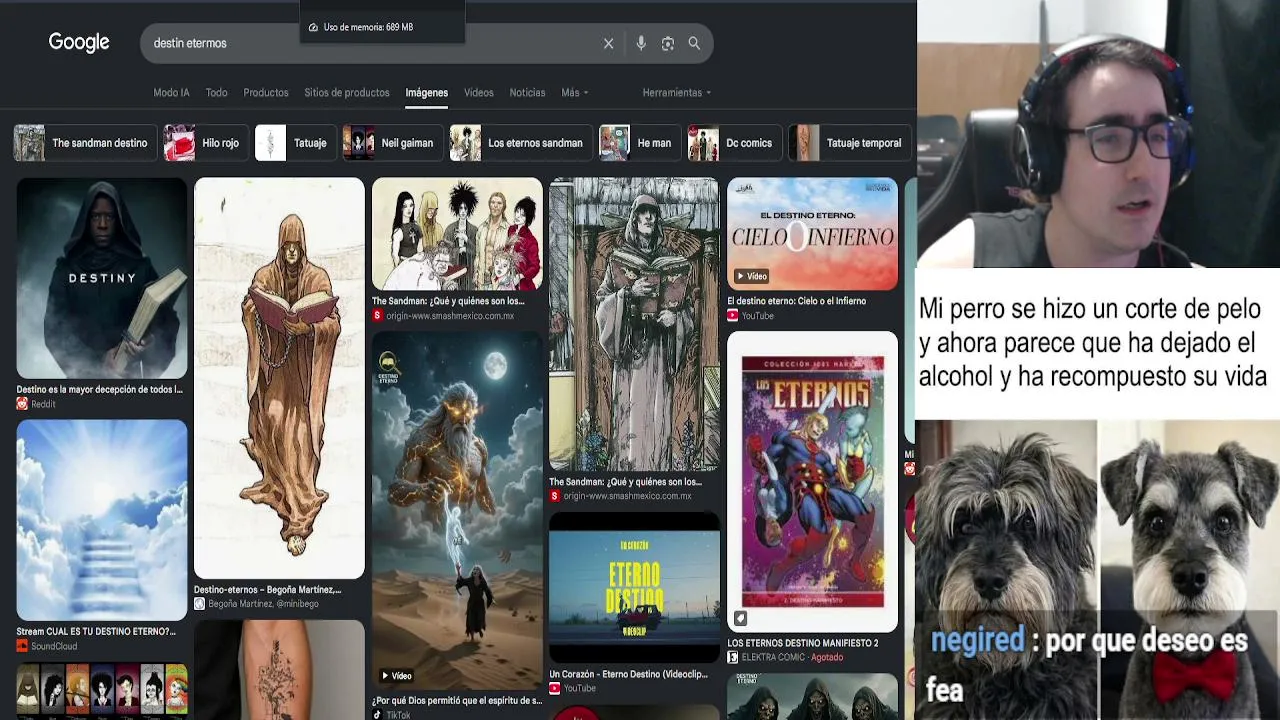The height and width of the screenshot is (720, 1280).
Task: Open the green-toned hooded figure comic panel
Action: (x=634, y=324)
